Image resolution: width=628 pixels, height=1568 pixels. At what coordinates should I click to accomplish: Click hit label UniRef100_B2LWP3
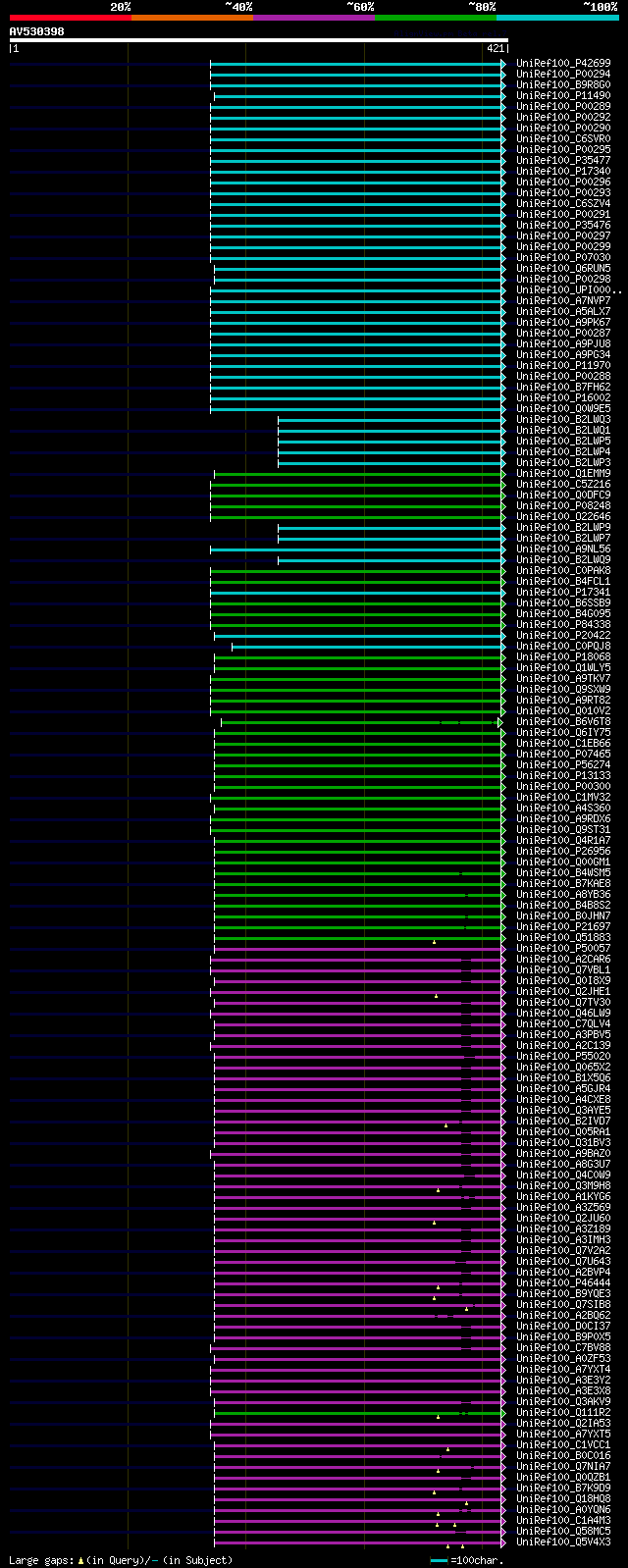coord(563,462)
